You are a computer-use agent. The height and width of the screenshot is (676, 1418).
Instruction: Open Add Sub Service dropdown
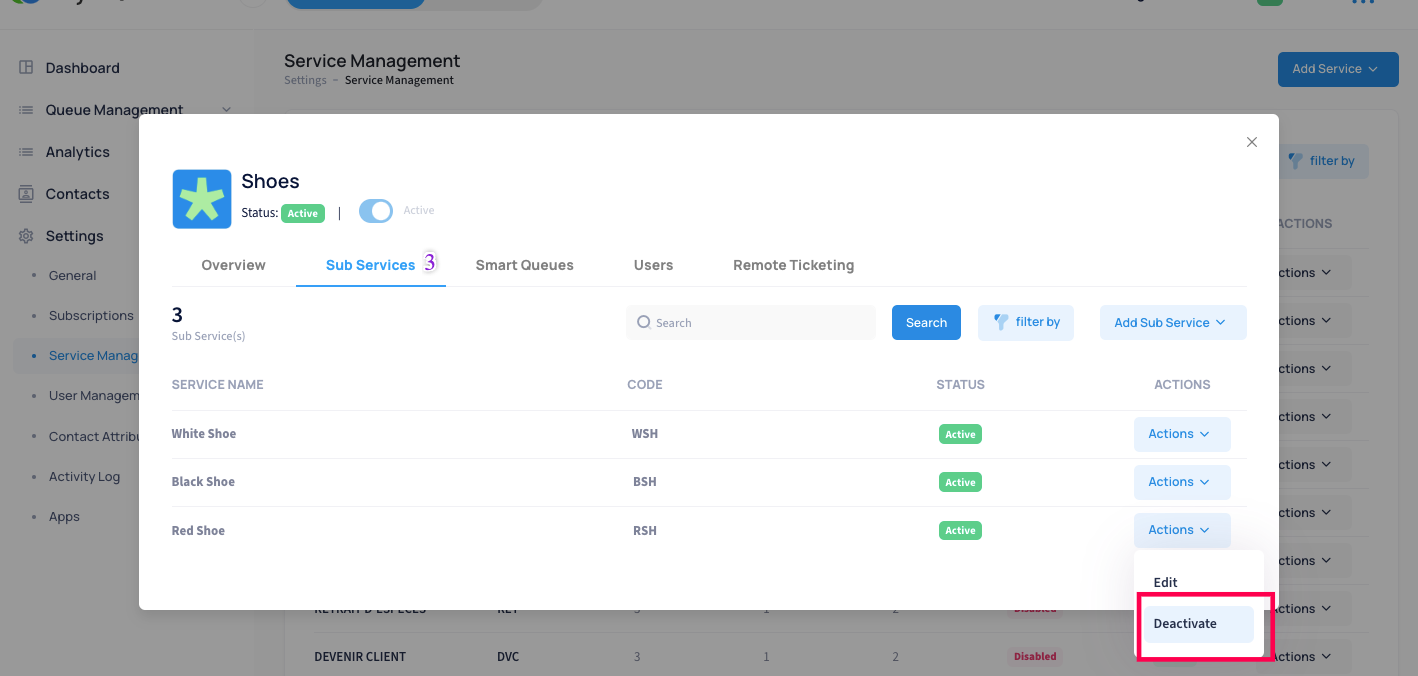[x=1173, y=323]
